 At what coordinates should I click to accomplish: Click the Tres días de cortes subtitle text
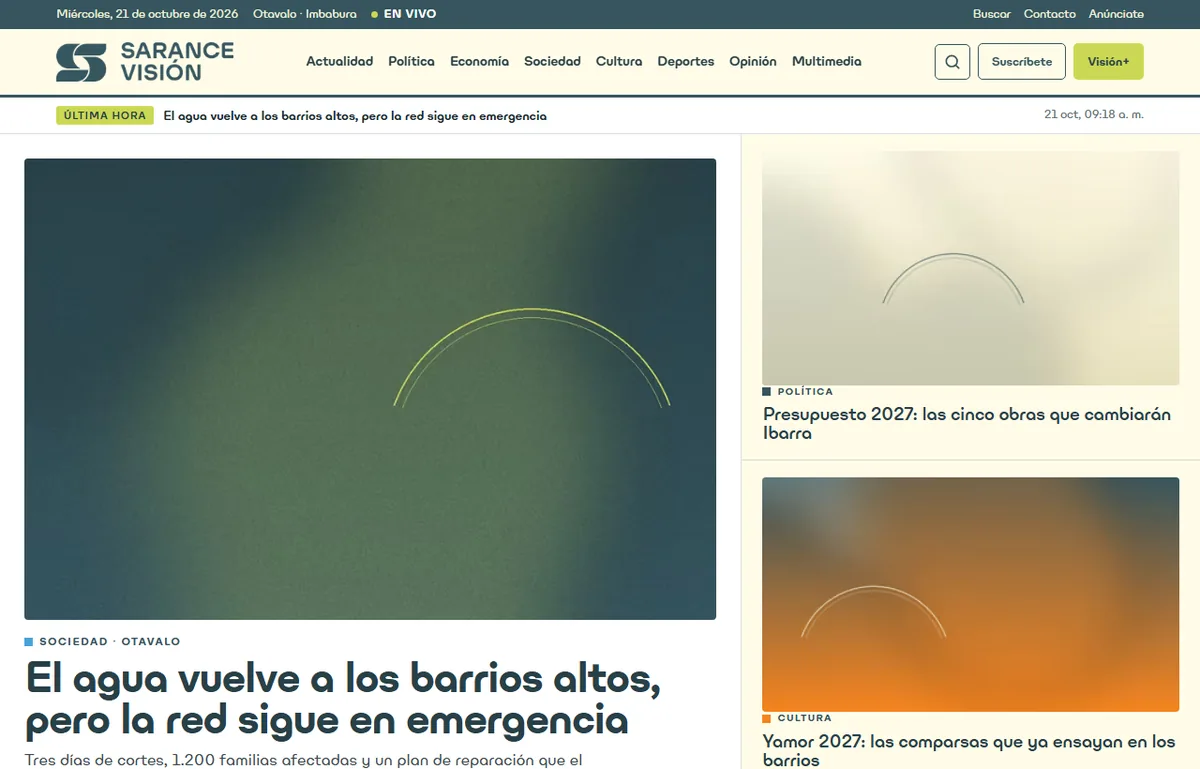[303, 760]
